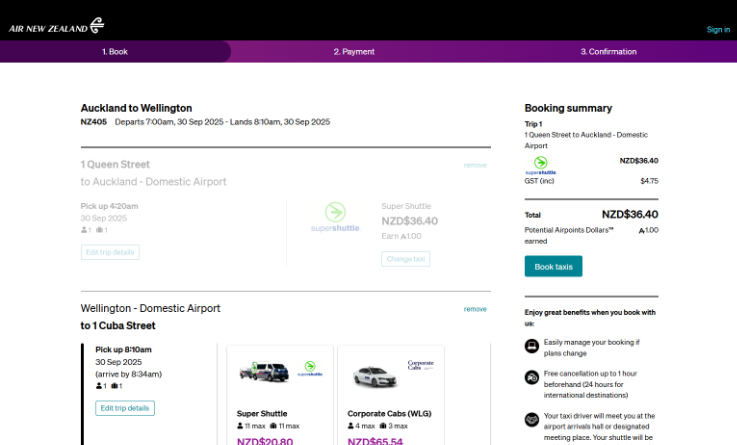This screenshot has width=737, height=445.
Task: Click the free cancellation benefit icon
Action: click(532, 378)
